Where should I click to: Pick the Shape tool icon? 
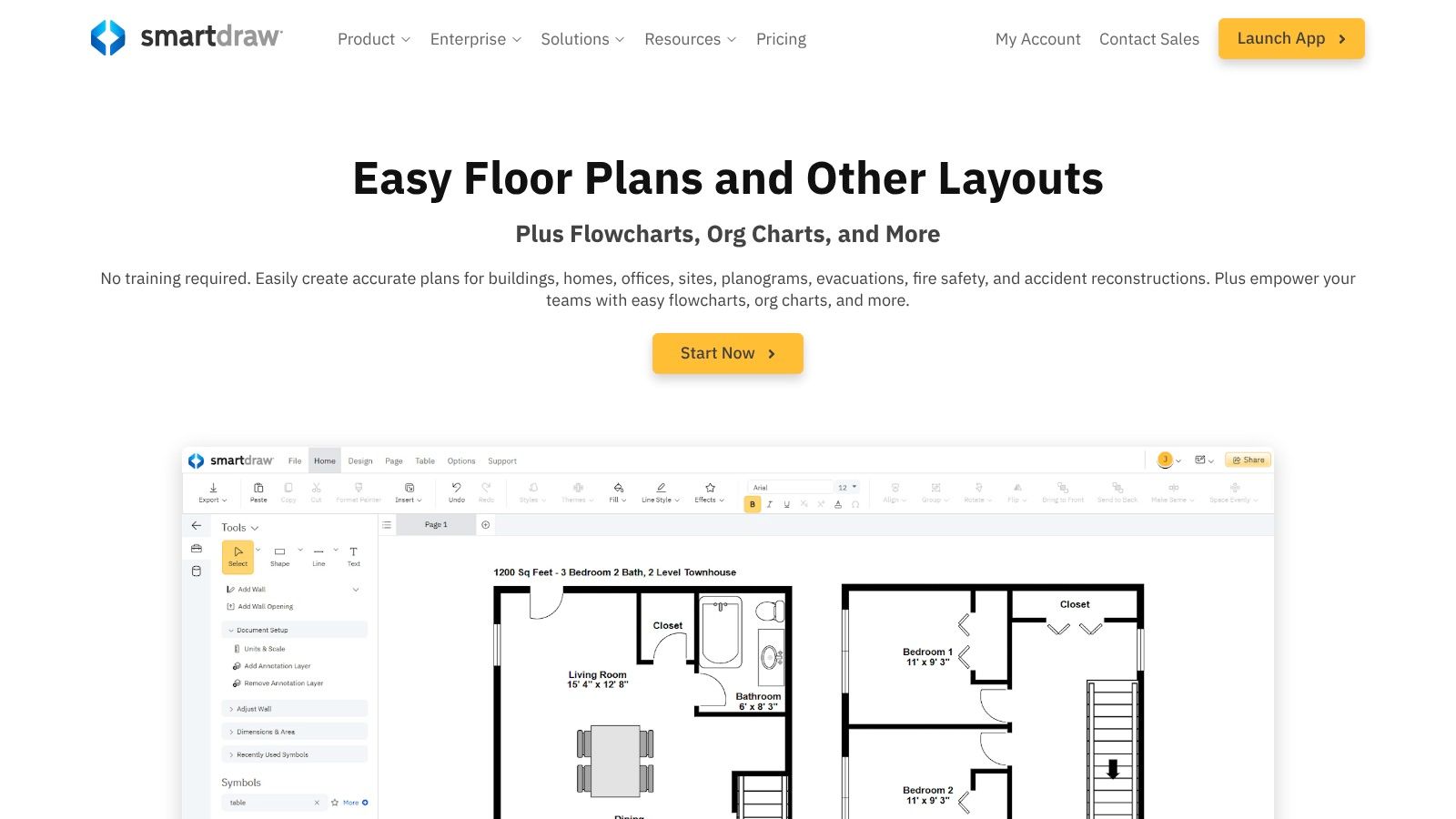279,556
